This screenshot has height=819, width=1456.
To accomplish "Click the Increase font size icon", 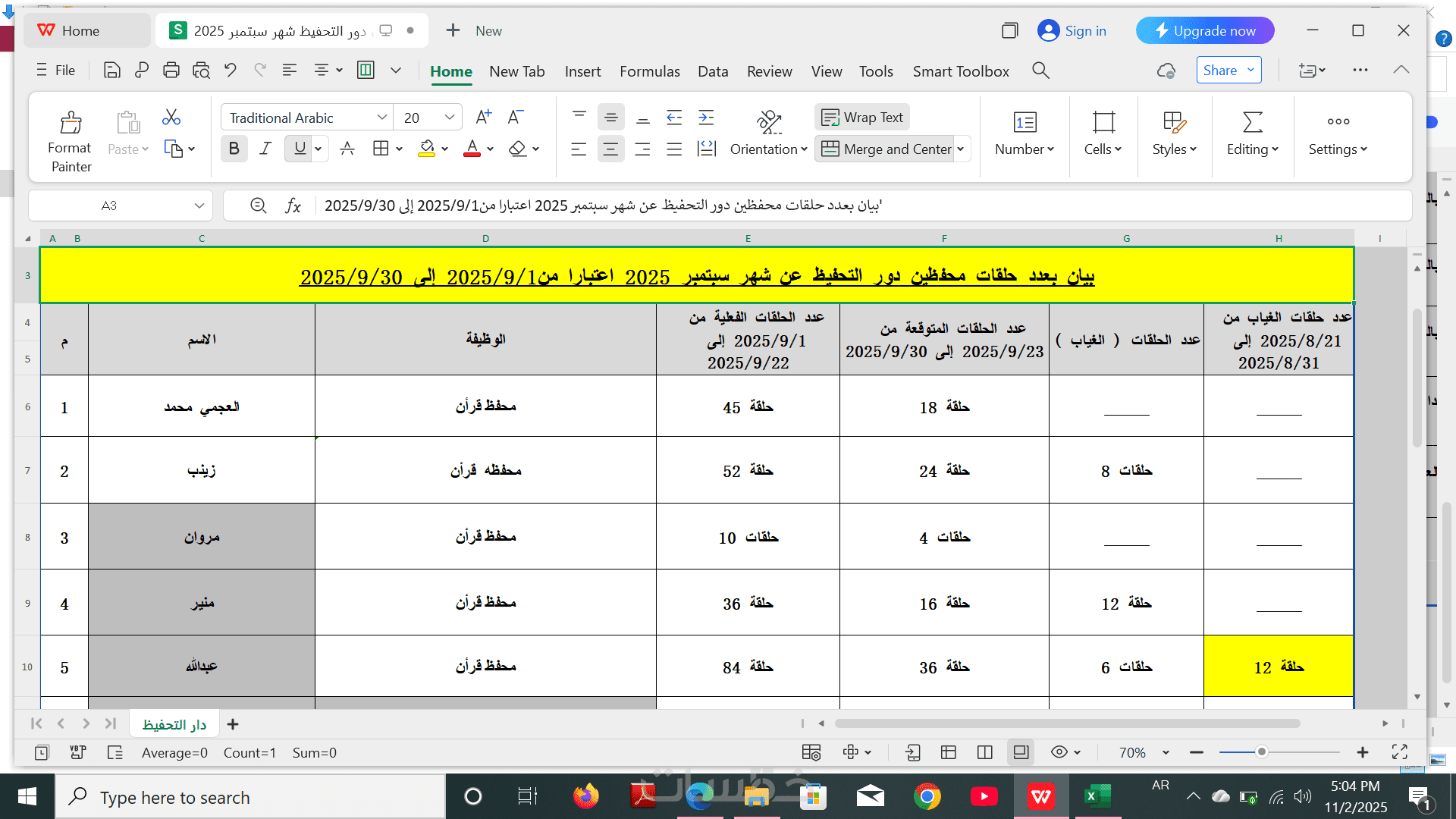I will (x=483, y=117).
